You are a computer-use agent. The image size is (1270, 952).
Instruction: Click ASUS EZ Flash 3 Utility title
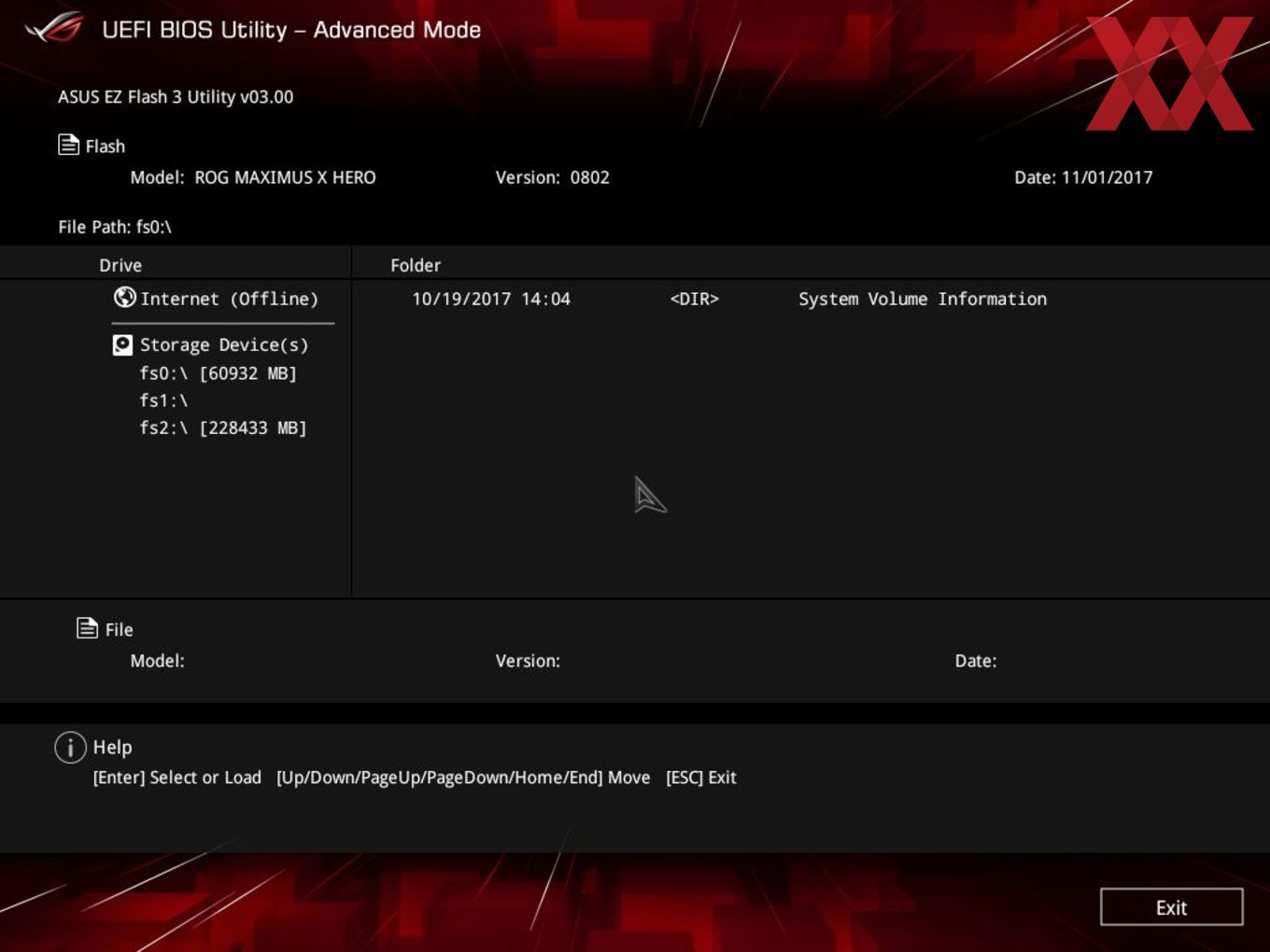point(176,97)
